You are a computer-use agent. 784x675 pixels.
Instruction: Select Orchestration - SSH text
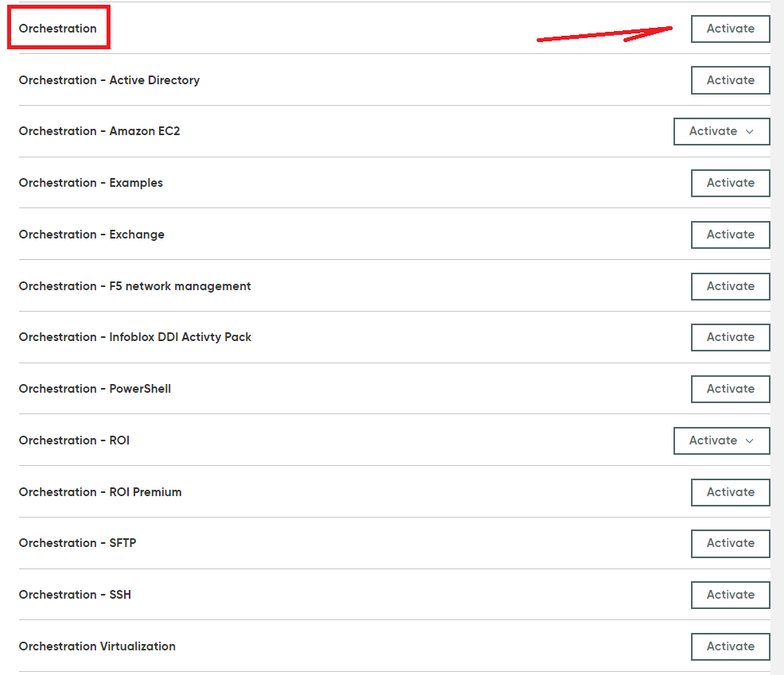coord(75,594)
